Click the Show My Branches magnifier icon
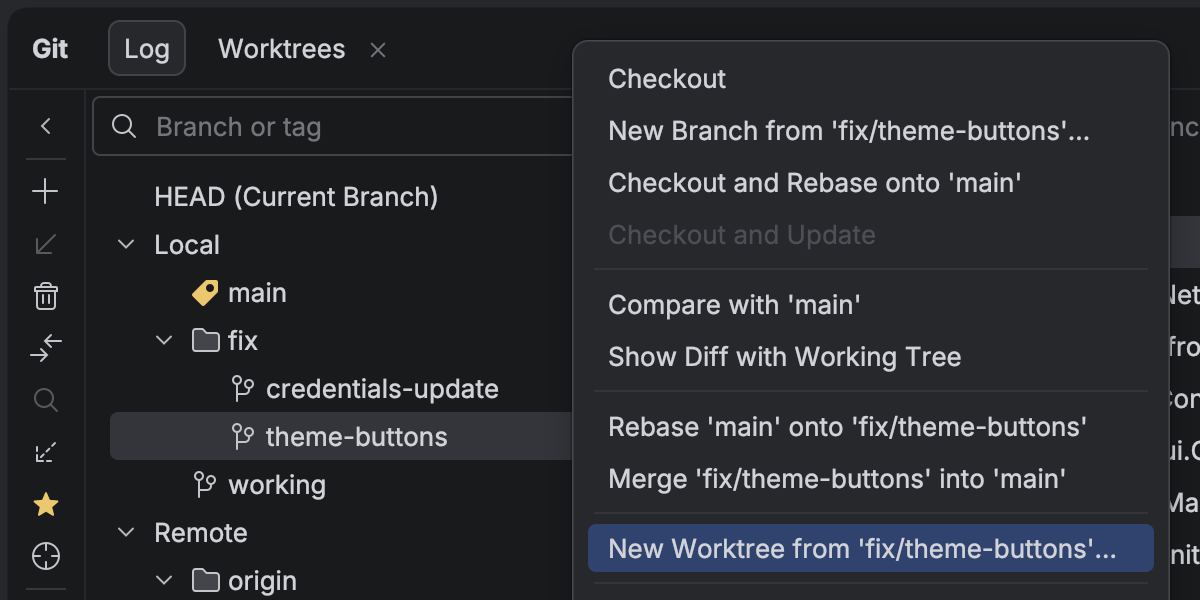Image resolution: width=1200 pixels, height=600 pixels. tap(46, 401)
